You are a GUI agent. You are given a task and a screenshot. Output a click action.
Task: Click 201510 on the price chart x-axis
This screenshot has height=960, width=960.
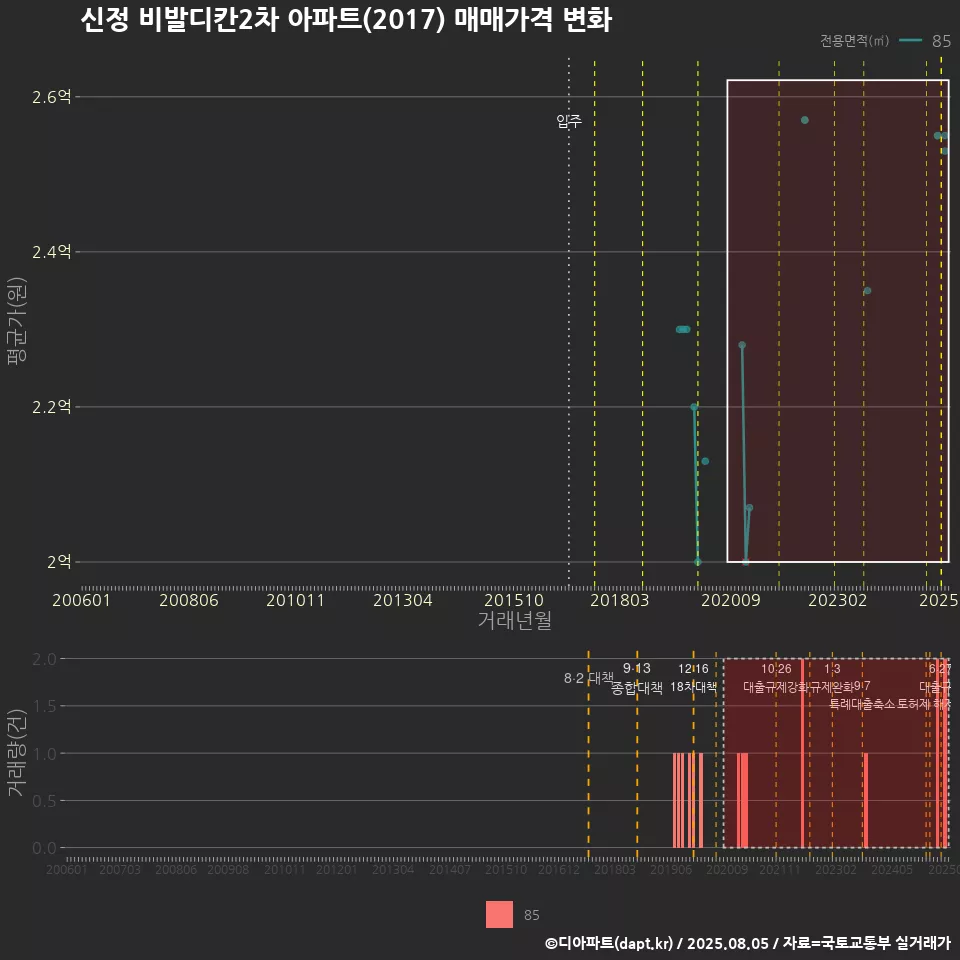coord(514,600)
